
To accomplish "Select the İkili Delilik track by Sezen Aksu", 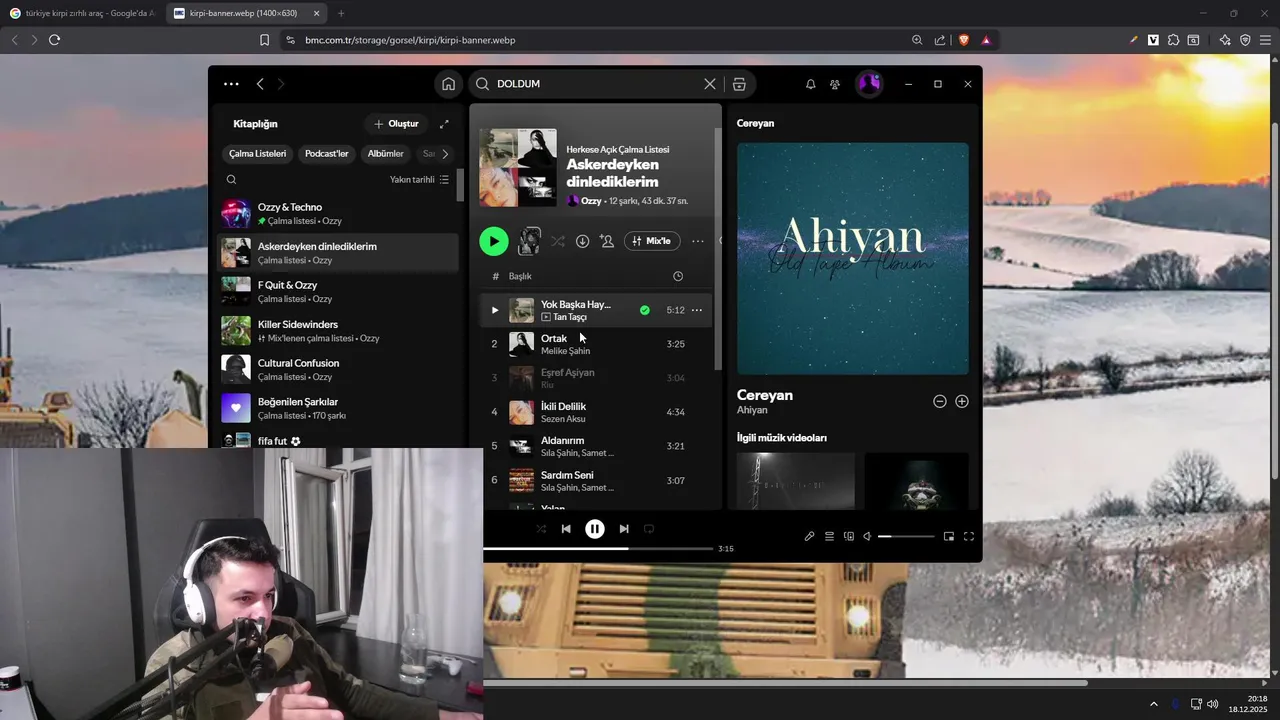I will tap(596, 412).
